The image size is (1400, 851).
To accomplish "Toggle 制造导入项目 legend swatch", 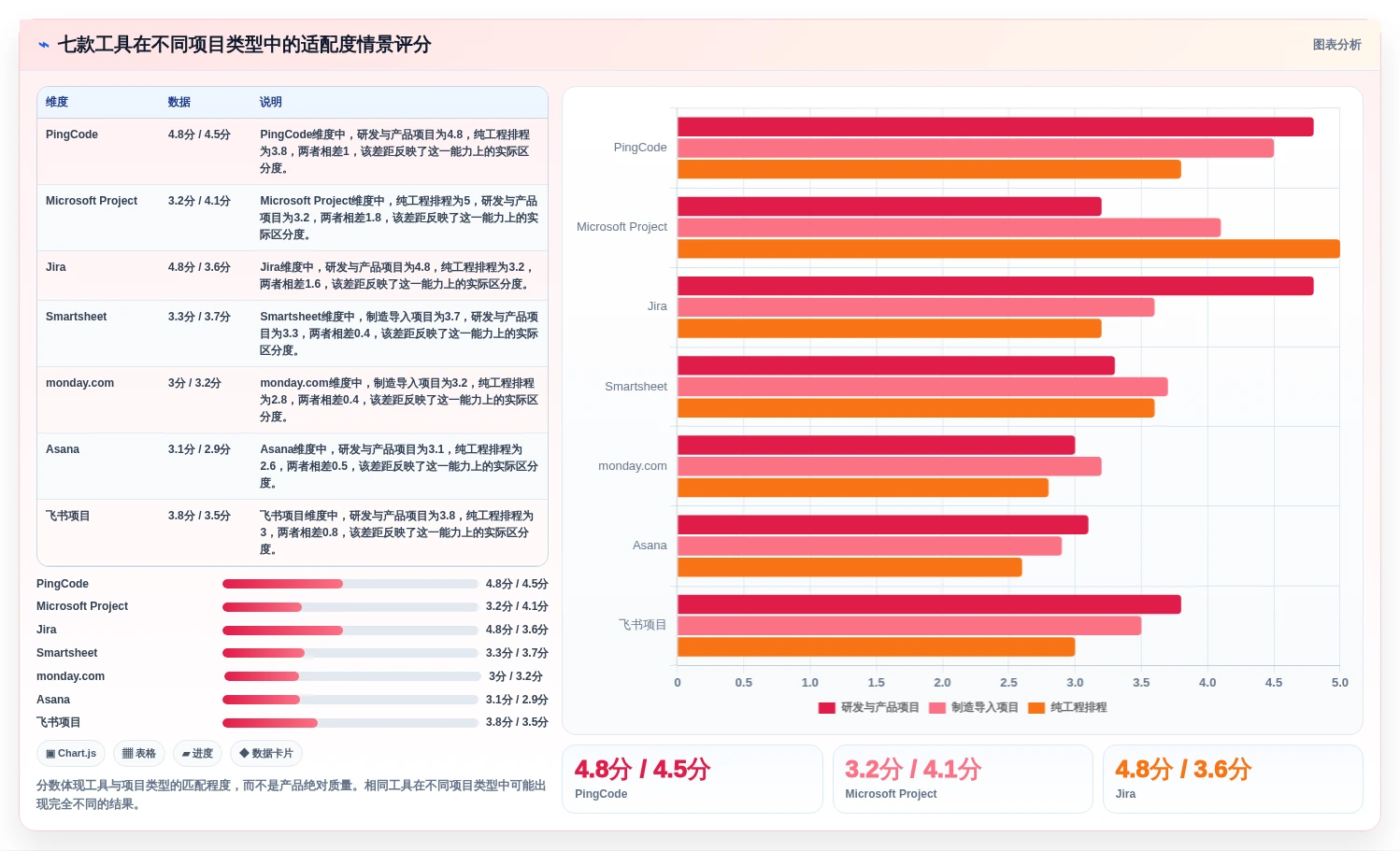I will (x=937, y=708).
